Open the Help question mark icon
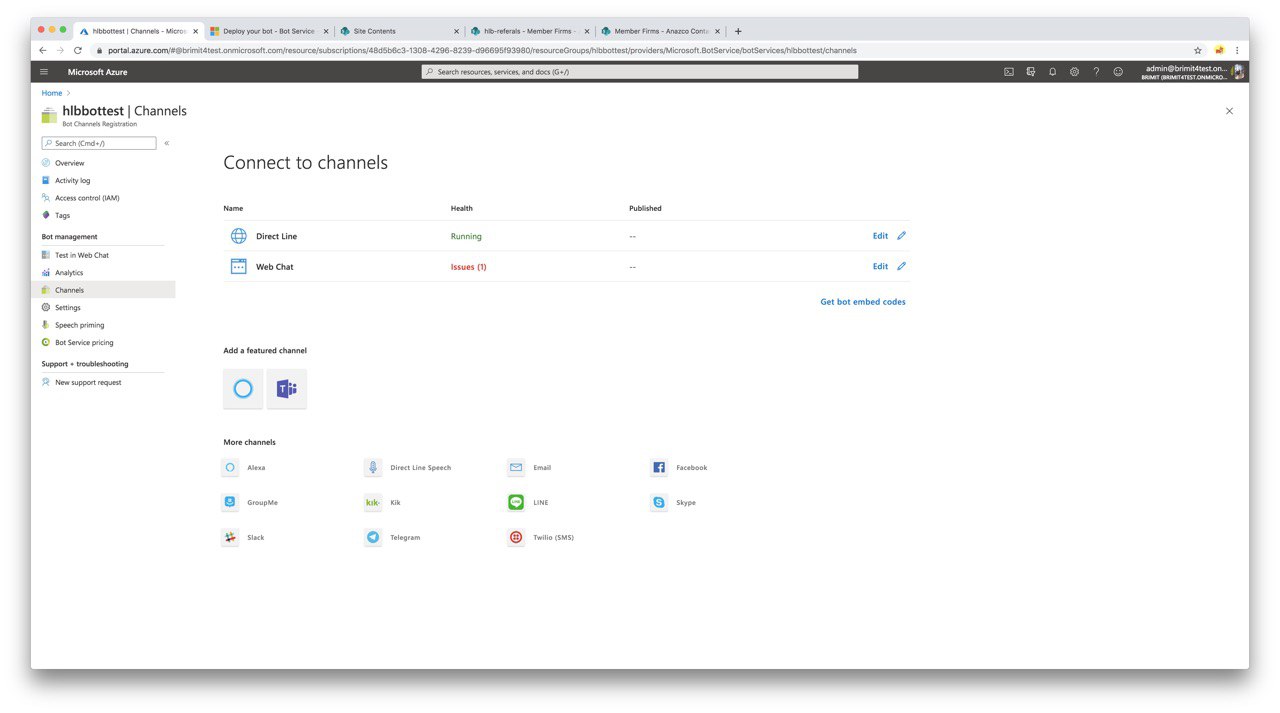This screenshot has height=713, width=1280. tap(1096, 72)
